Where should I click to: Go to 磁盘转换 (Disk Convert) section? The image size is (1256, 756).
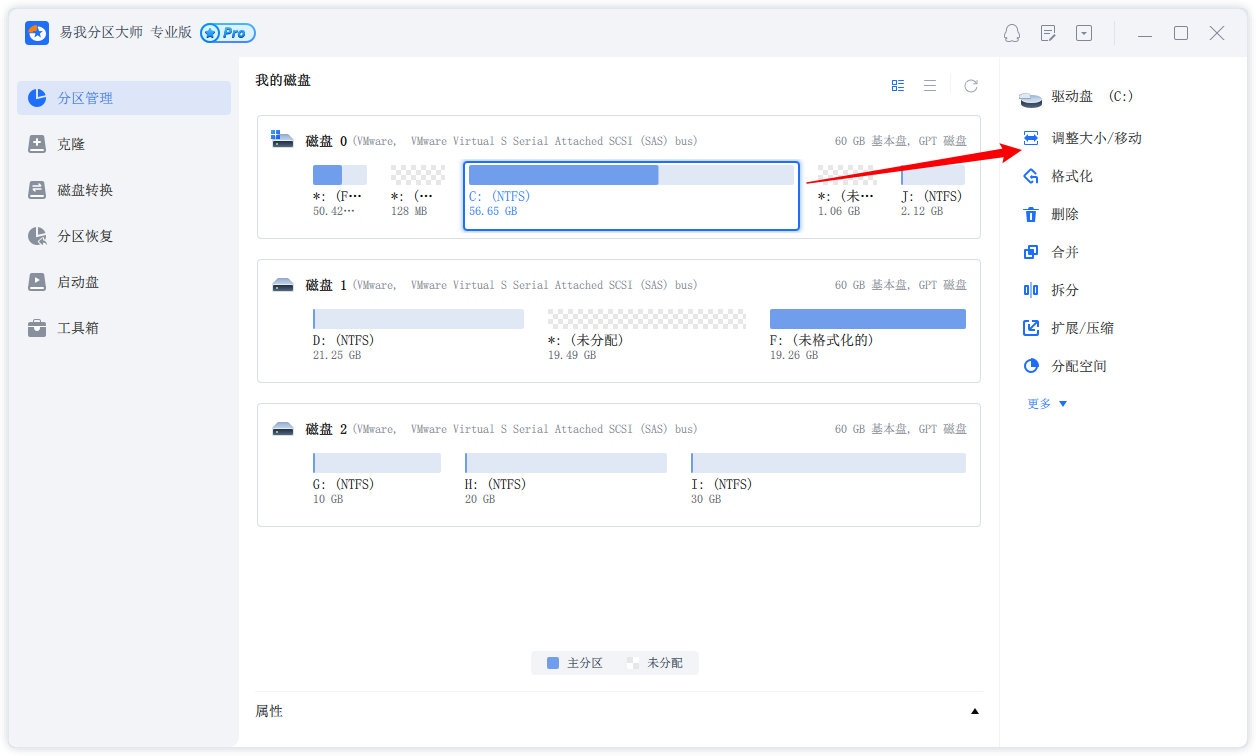click(x=85, y=190)
